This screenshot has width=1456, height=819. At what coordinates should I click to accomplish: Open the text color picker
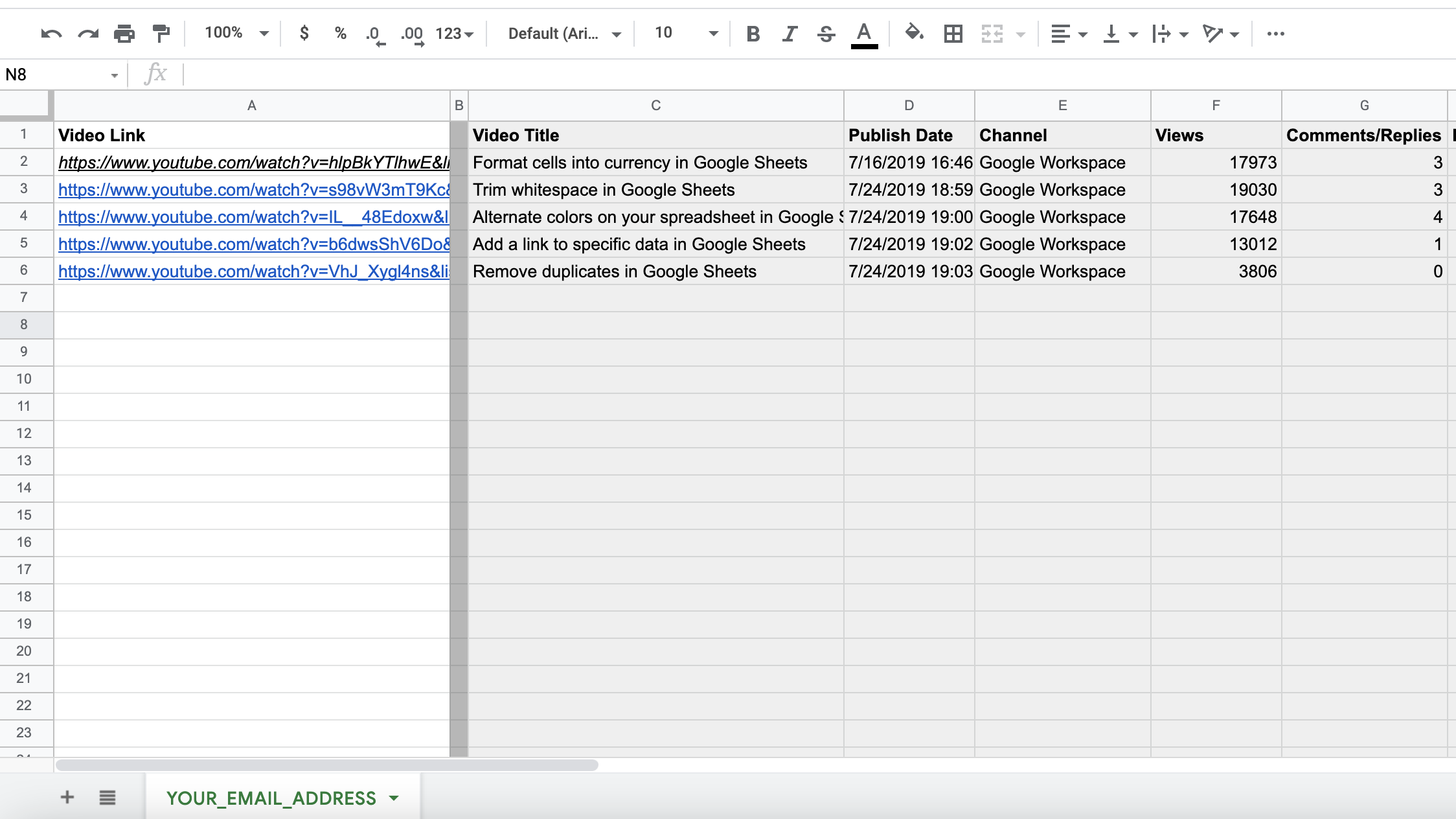pyautogui.click(x=863, y=34)
